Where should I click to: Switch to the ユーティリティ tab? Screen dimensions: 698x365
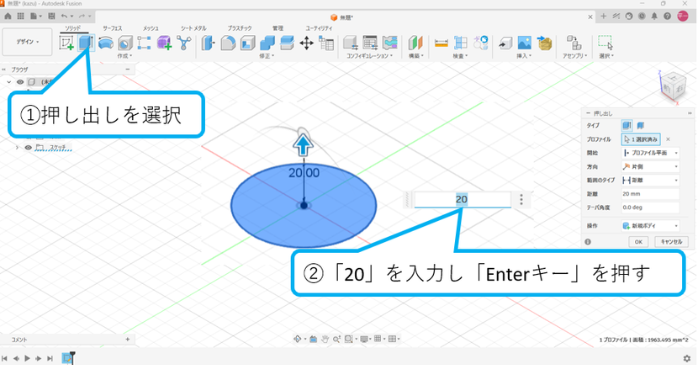[319, 28]
